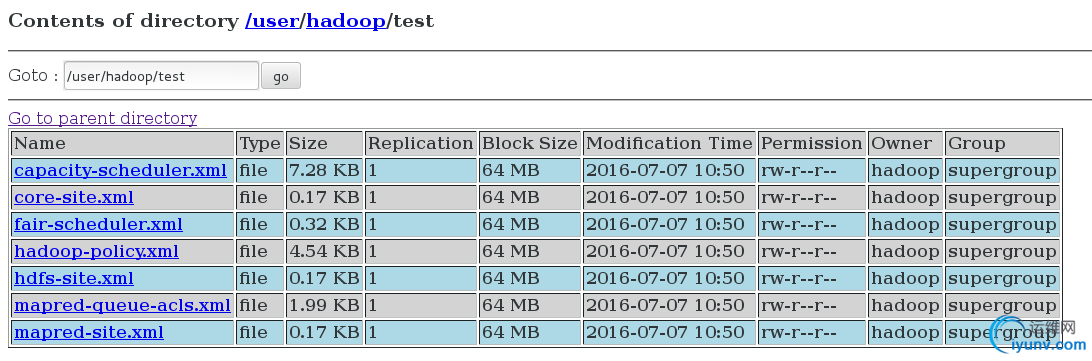Open the hdfs-site.xml file link
The width and height of the screenshot is (1092, 361).
[74, 279]
